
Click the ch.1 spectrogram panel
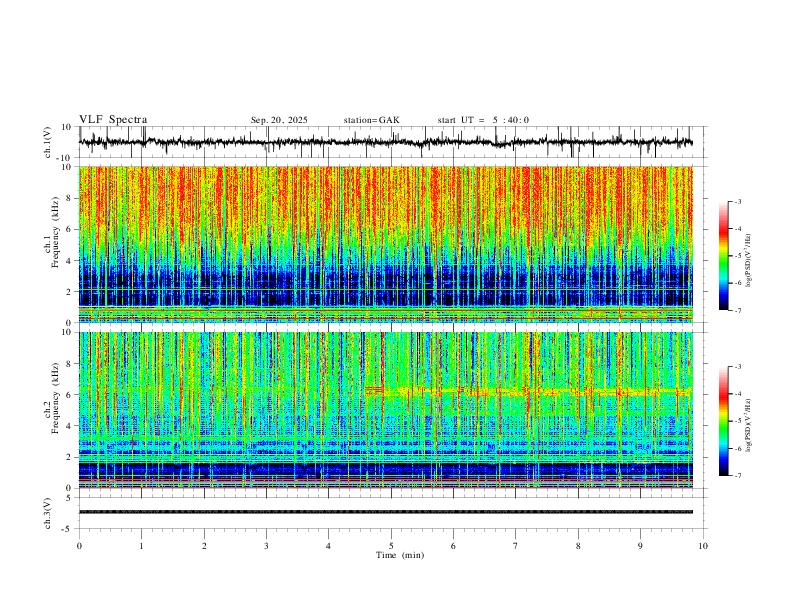pos(385,244)
